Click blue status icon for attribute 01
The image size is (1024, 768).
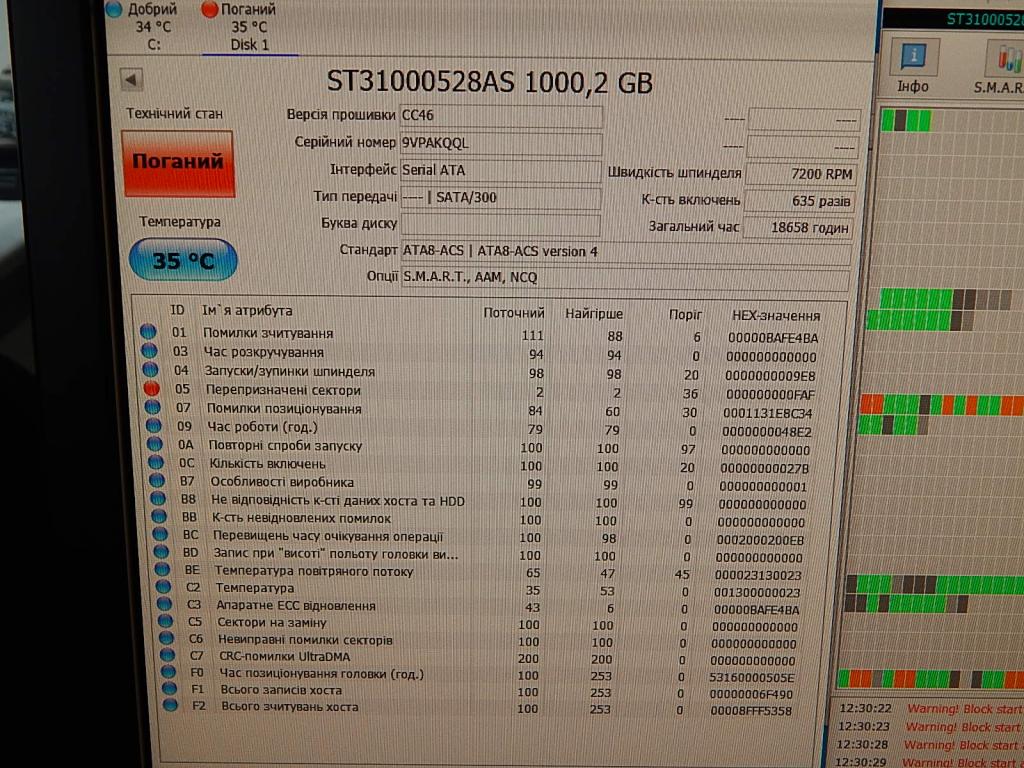pyautogui.click(x=149, y=333)
